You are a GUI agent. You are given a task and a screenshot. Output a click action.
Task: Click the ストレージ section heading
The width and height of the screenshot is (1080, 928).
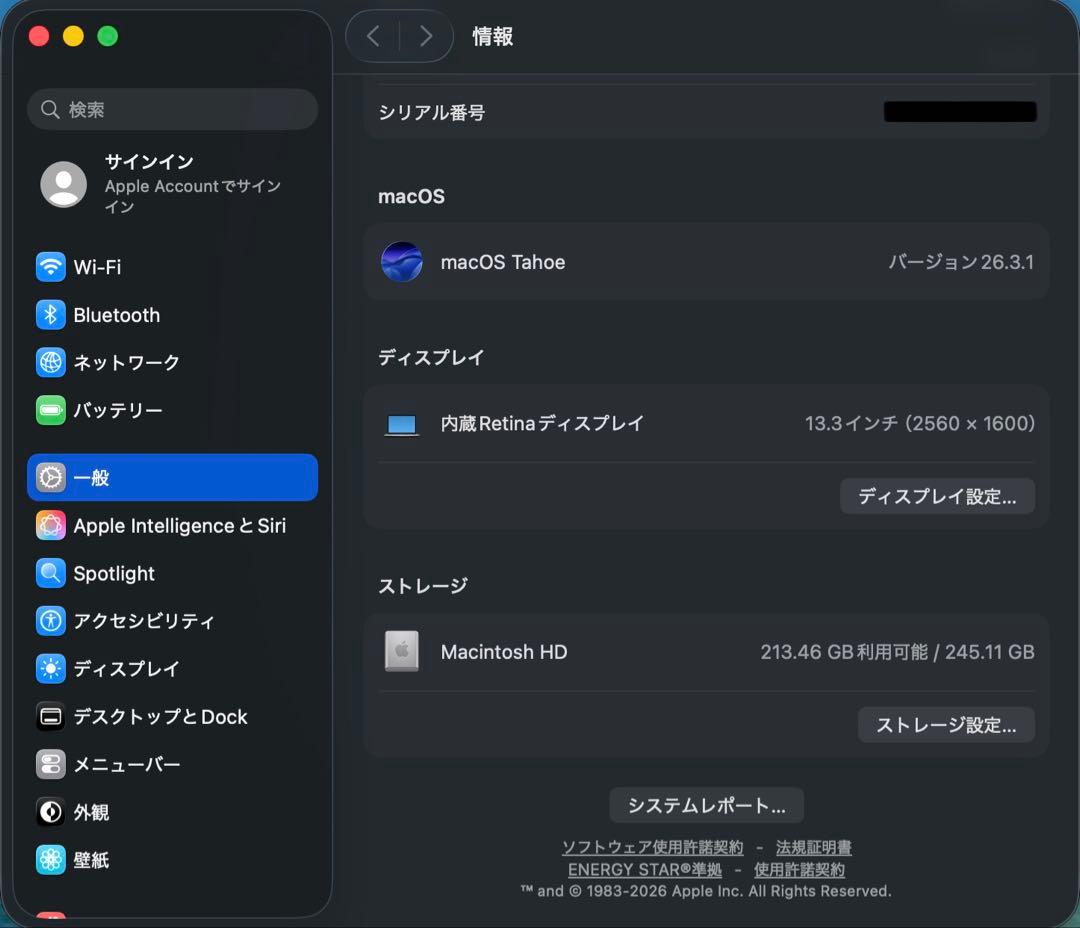423,586
